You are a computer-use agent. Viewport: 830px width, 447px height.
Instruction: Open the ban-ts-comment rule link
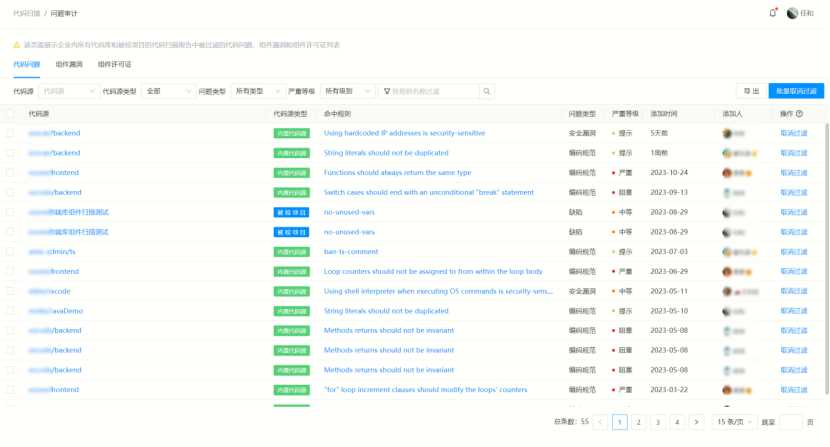(x=349, y=252)
